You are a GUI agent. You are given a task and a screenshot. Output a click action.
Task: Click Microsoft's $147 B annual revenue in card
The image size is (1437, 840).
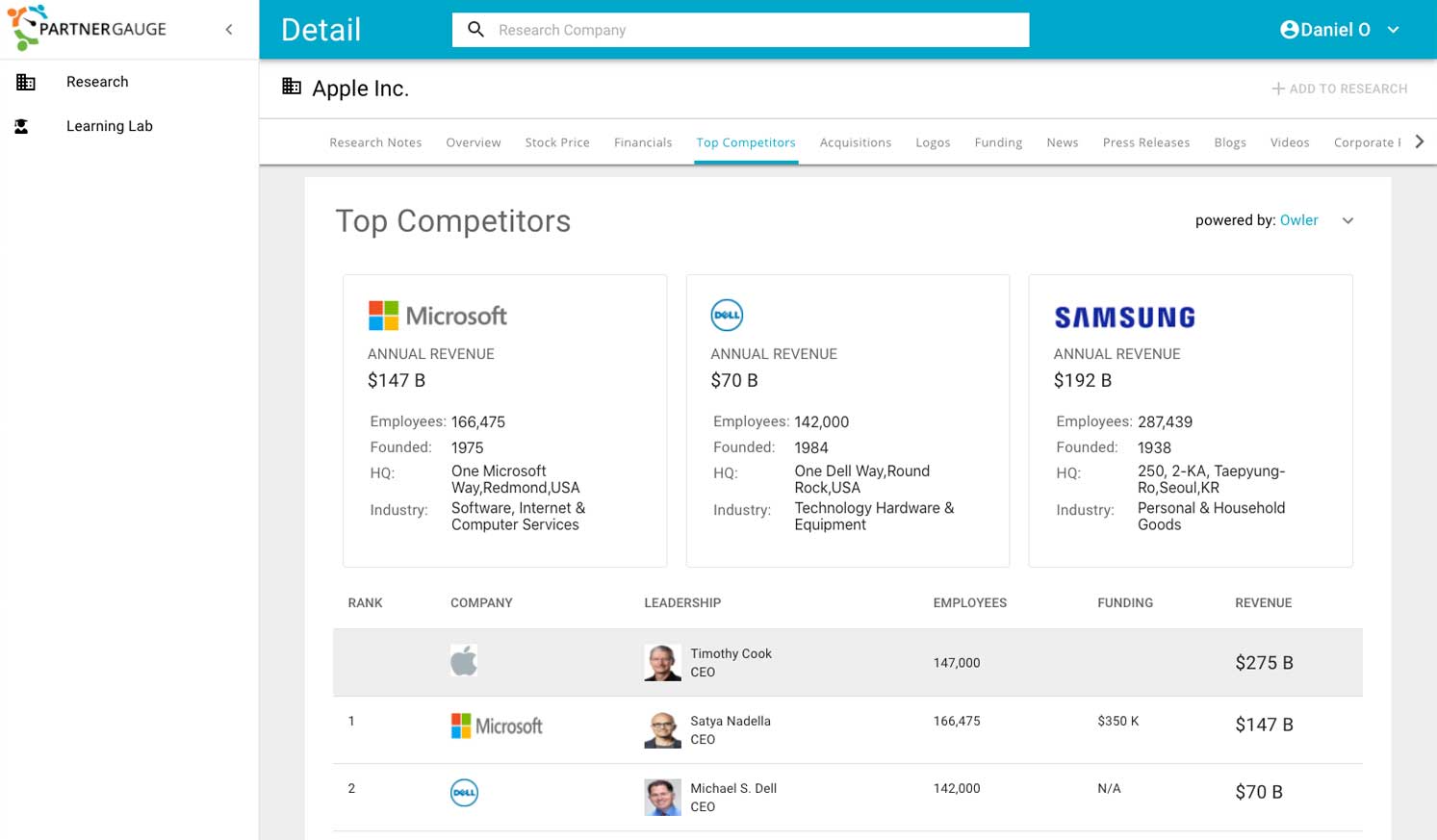397,380
